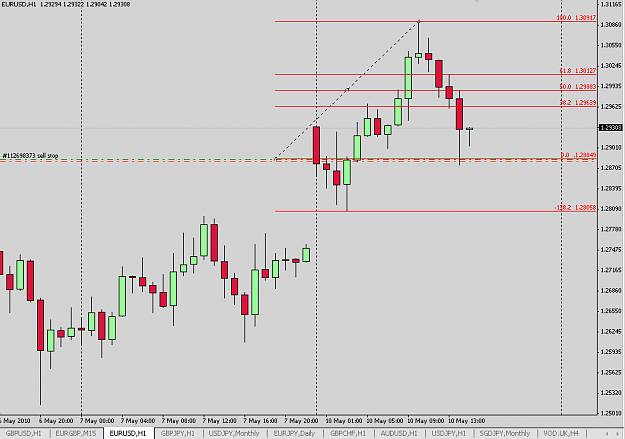Click the 1.30860 price axis label

(611, 25)
